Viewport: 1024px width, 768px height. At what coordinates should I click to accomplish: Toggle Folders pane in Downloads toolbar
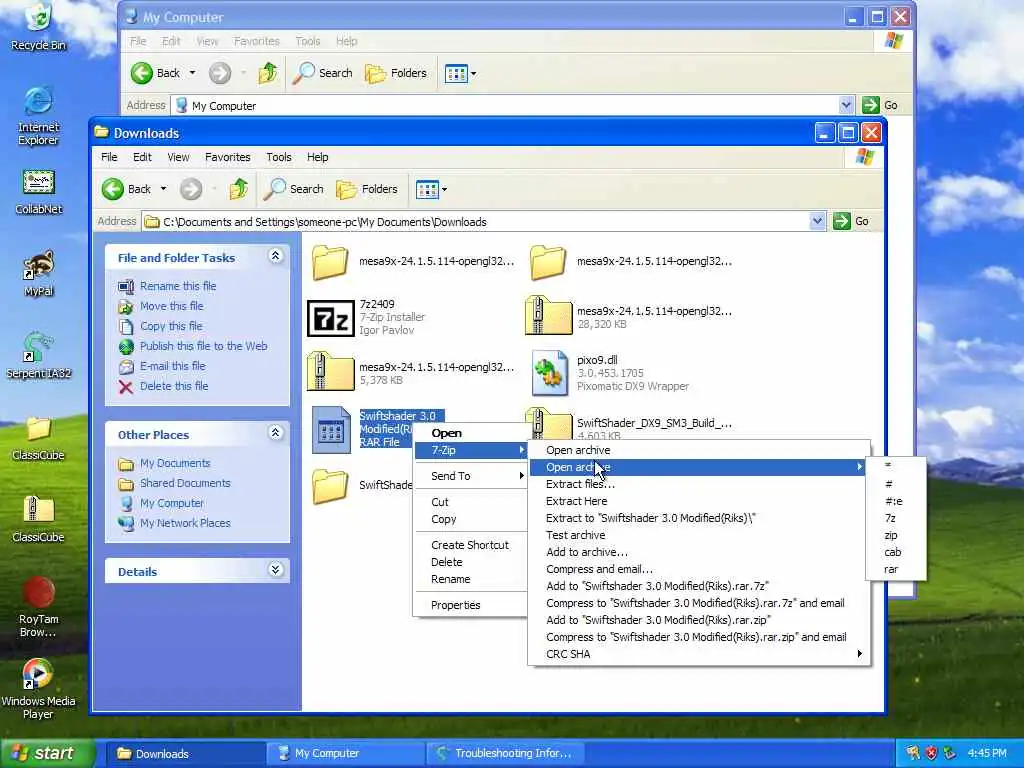click(366, 189)
